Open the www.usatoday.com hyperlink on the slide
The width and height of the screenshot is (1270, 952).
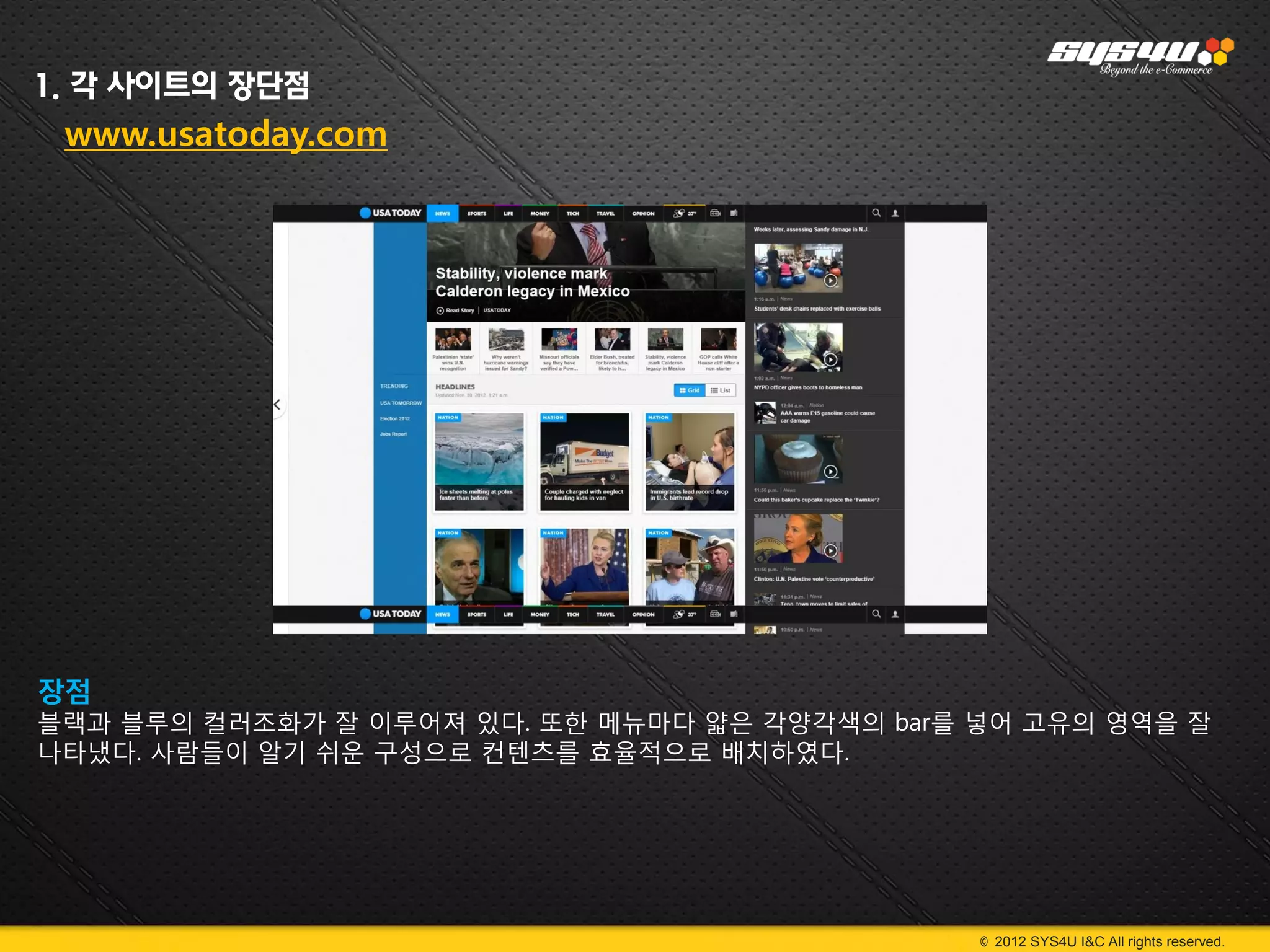[x=226, y=134]
